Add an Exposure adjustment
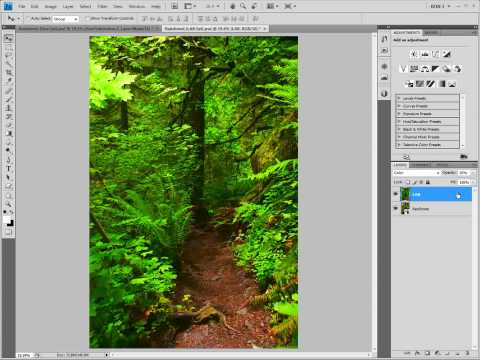The image size is (480, 360). pyautogui.click(x=447, y=54)
